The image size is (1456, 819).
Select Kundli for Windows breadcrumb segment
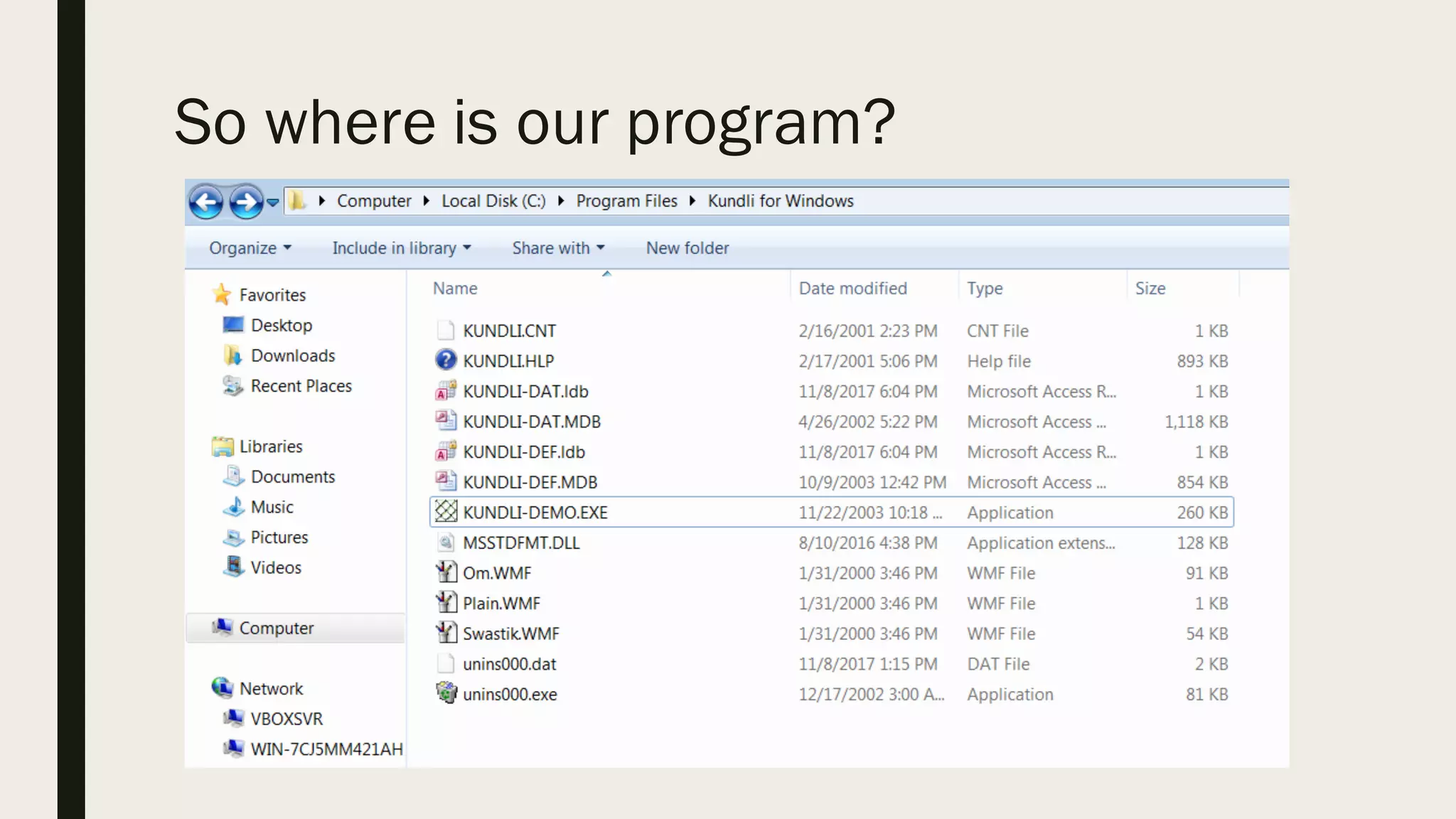point(781,201)
